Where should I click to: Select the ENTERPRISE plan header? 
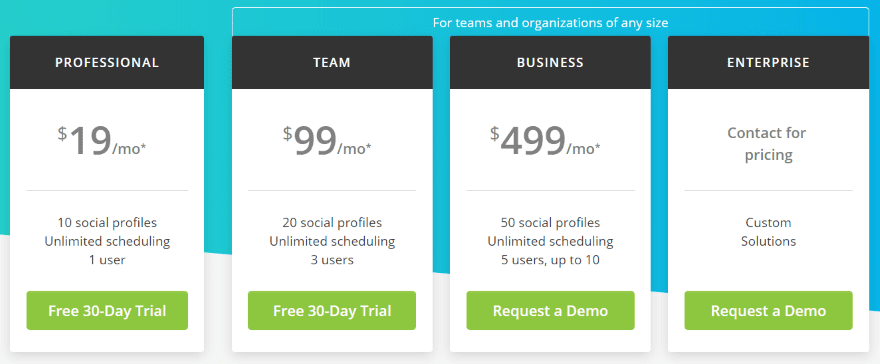tap(768, 63)
